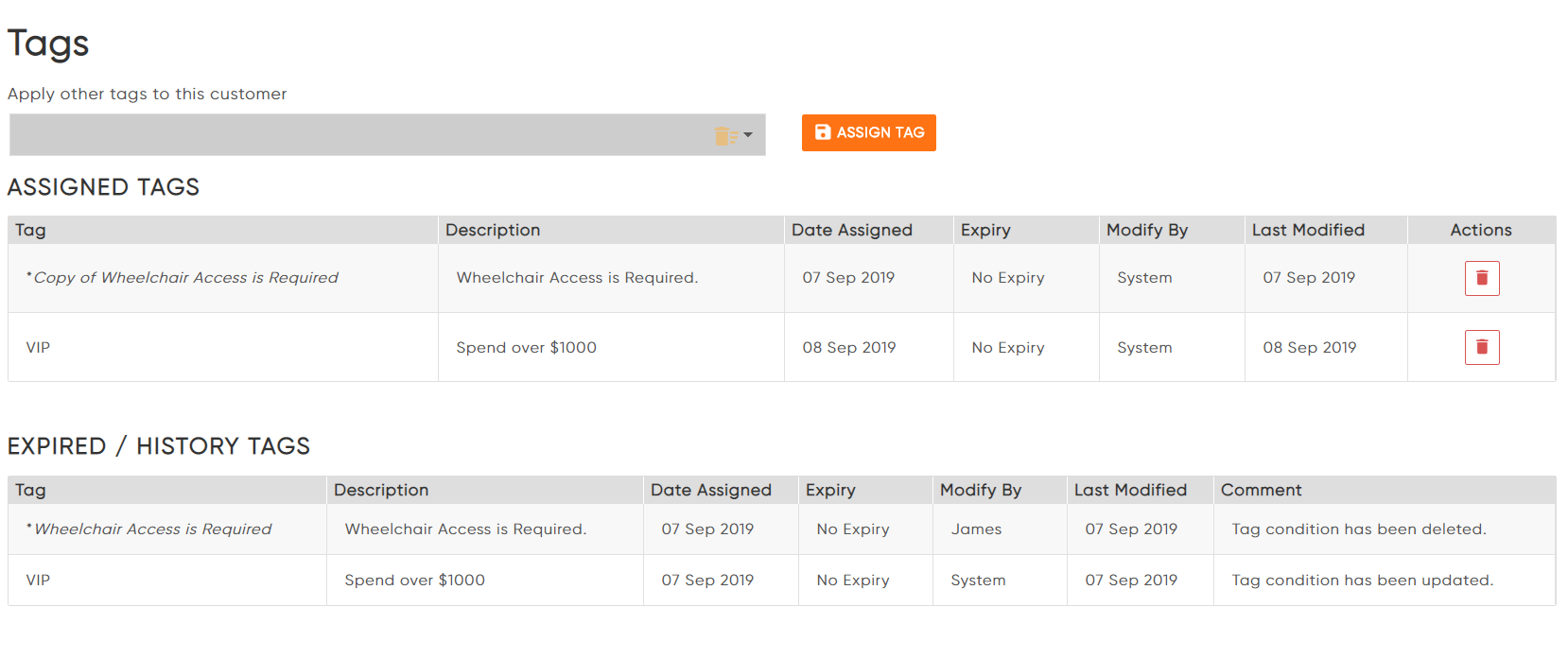Viewport: 1568px width, 659px height.
Task: Delete the VIP tag from assigned tags
Action: point(1482,346)
